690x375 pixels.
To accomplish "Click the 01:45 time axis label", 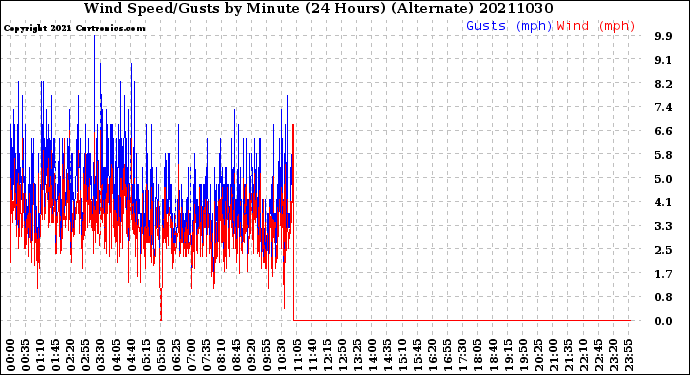I will click(55, 355).
